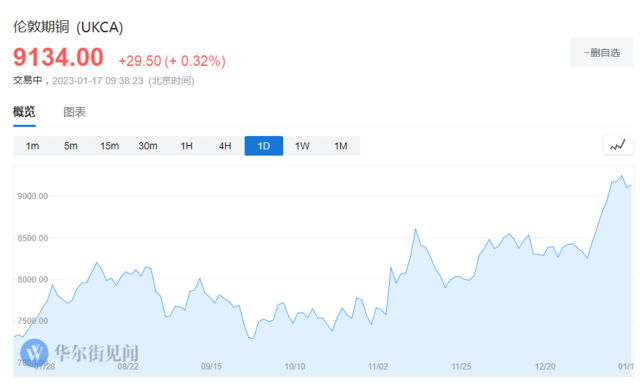Click the 9000.00 price axis label

[33, 196]
